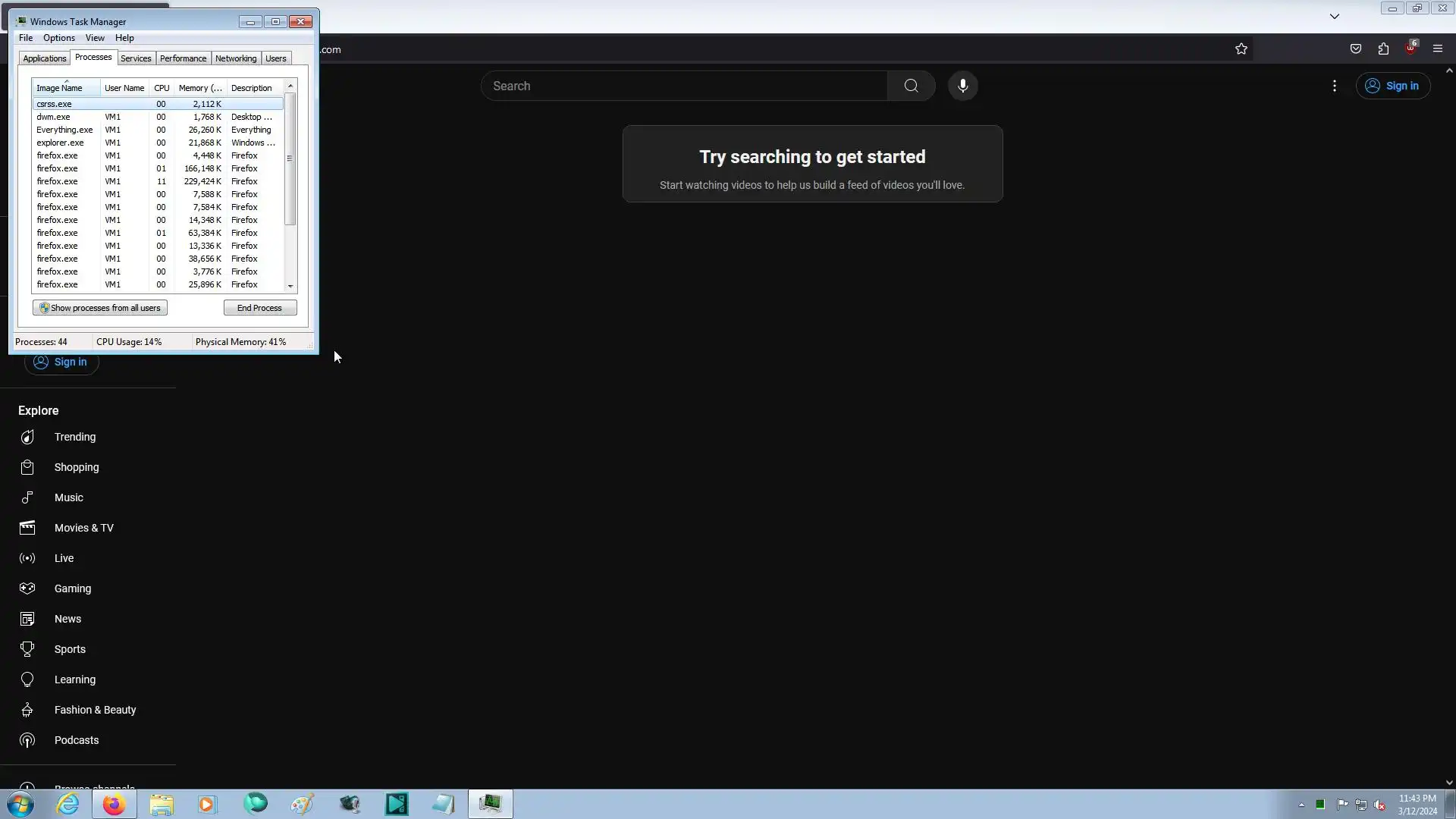Show hidden system tray icons arrow
The image size is (1456, 819).
click(1301, 805)
